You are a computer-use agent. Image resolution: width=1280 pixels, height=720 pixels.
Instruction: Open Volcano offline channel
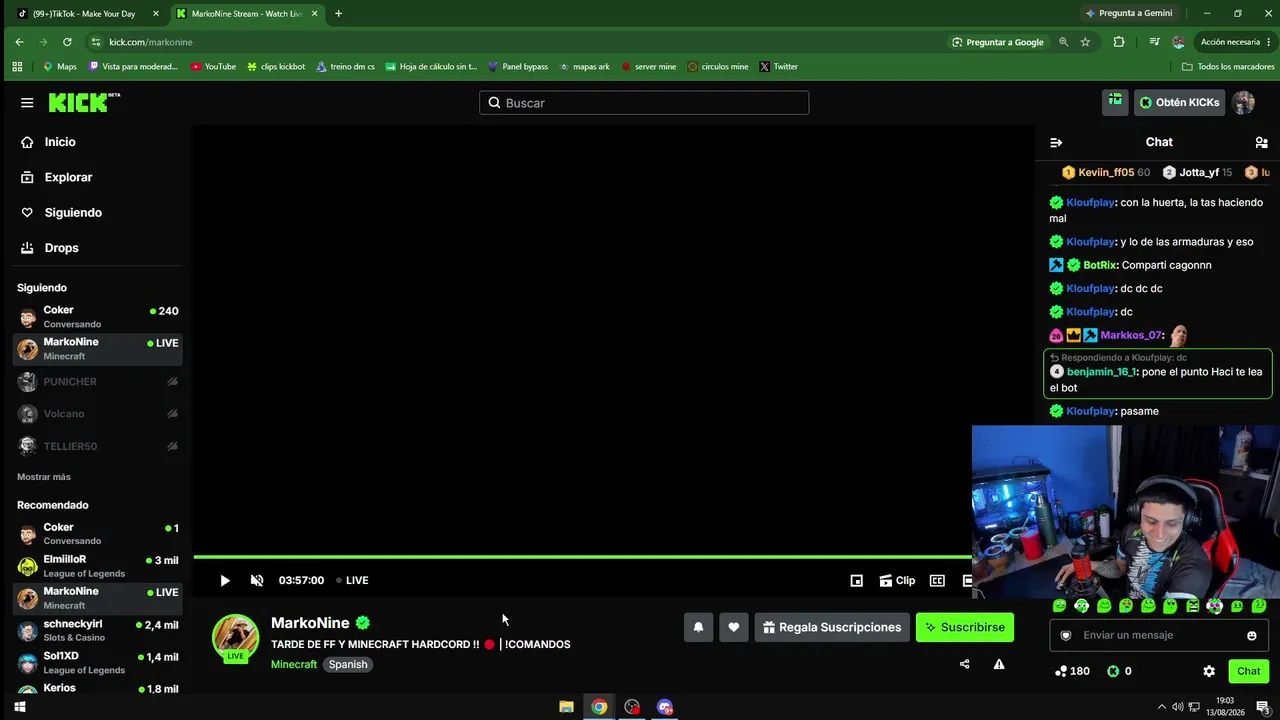97,414
